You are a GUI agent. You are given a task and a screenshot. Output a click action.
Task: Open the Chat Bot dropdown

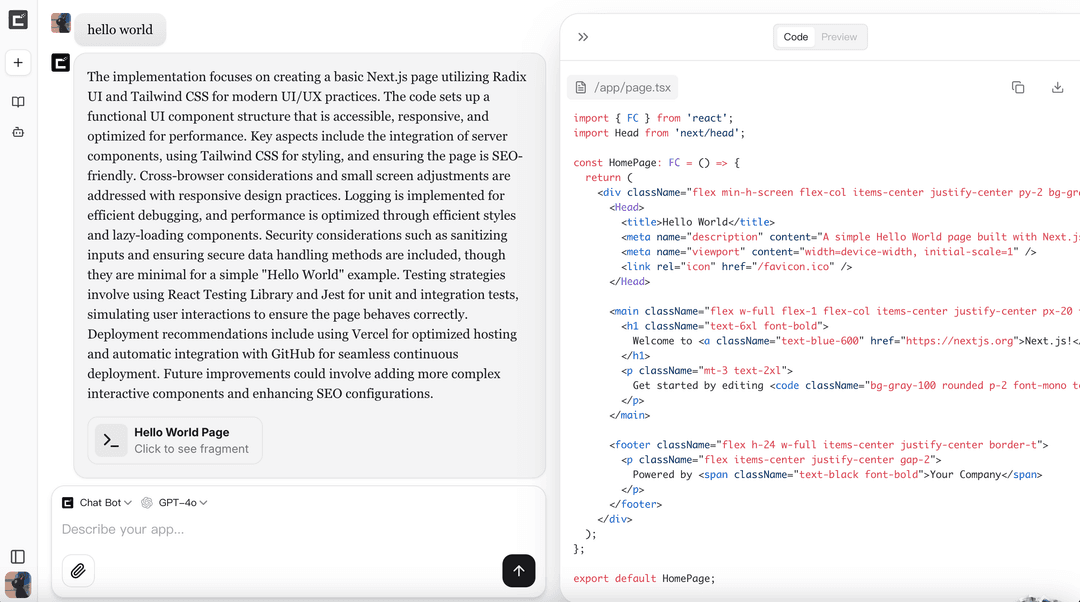coord(97,503)
